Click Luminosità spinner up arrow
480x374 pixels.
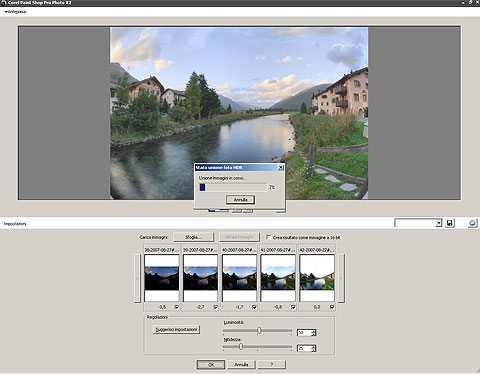[x=313, y=331]
